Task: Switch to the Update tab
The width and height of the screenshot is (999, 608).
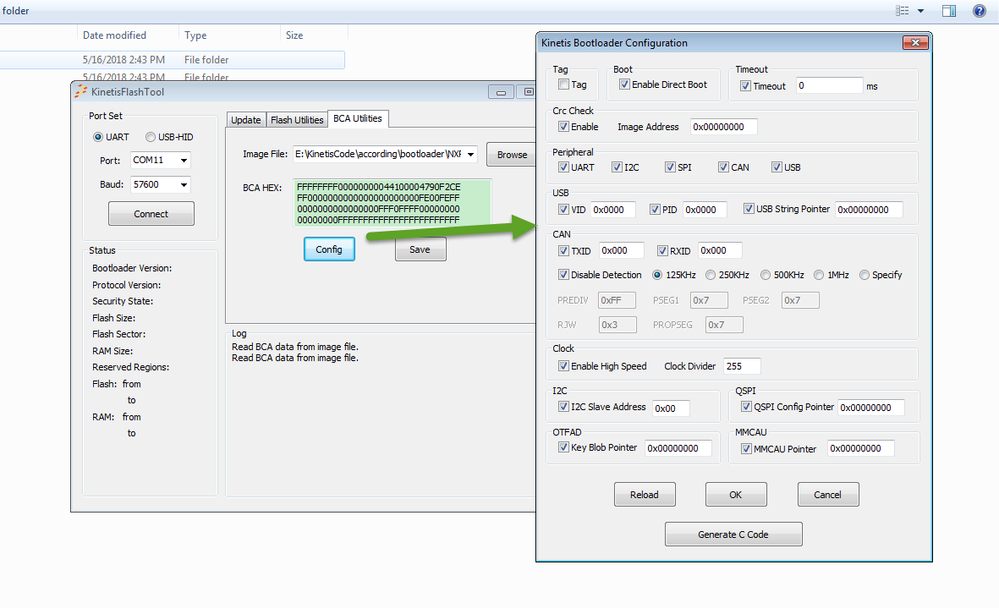Action: click(245, 120)
